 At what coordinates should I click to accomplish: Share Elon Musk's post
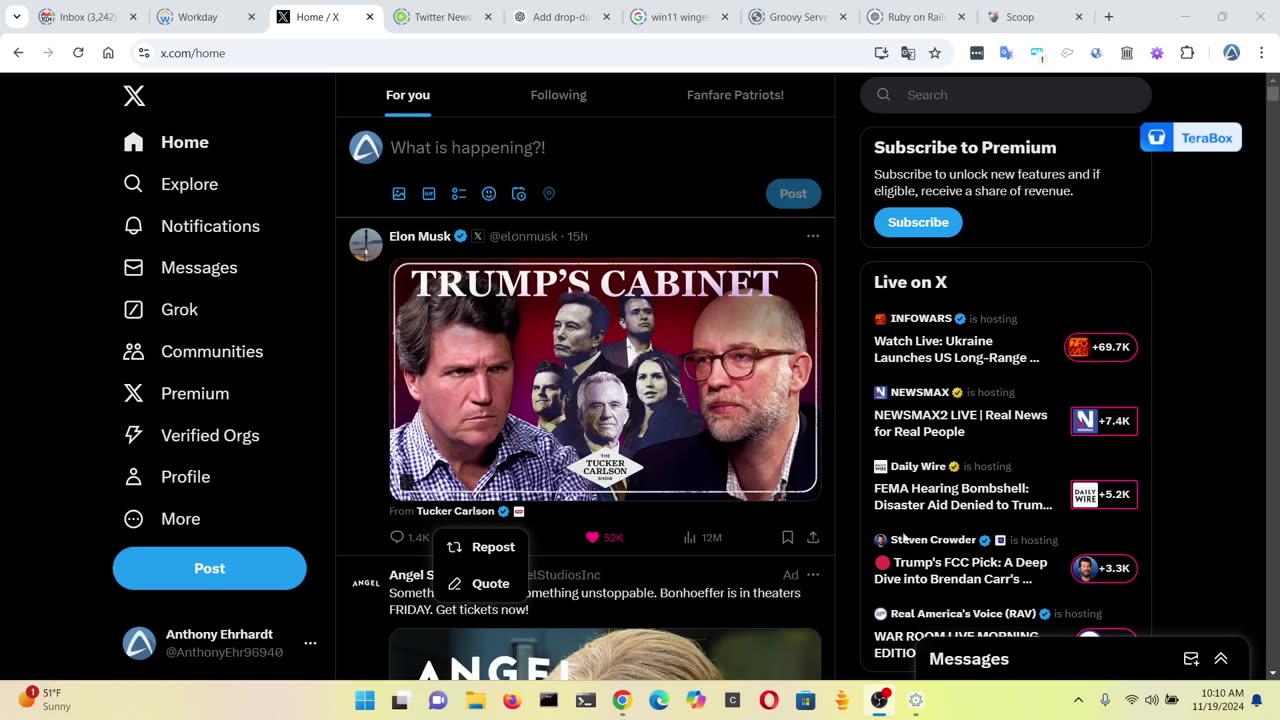click(813, 537)
